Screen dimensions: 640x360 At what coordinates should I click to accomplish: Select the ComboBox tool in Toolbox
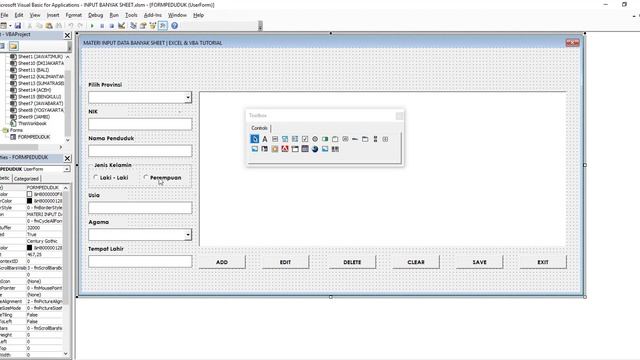[285, 139]
